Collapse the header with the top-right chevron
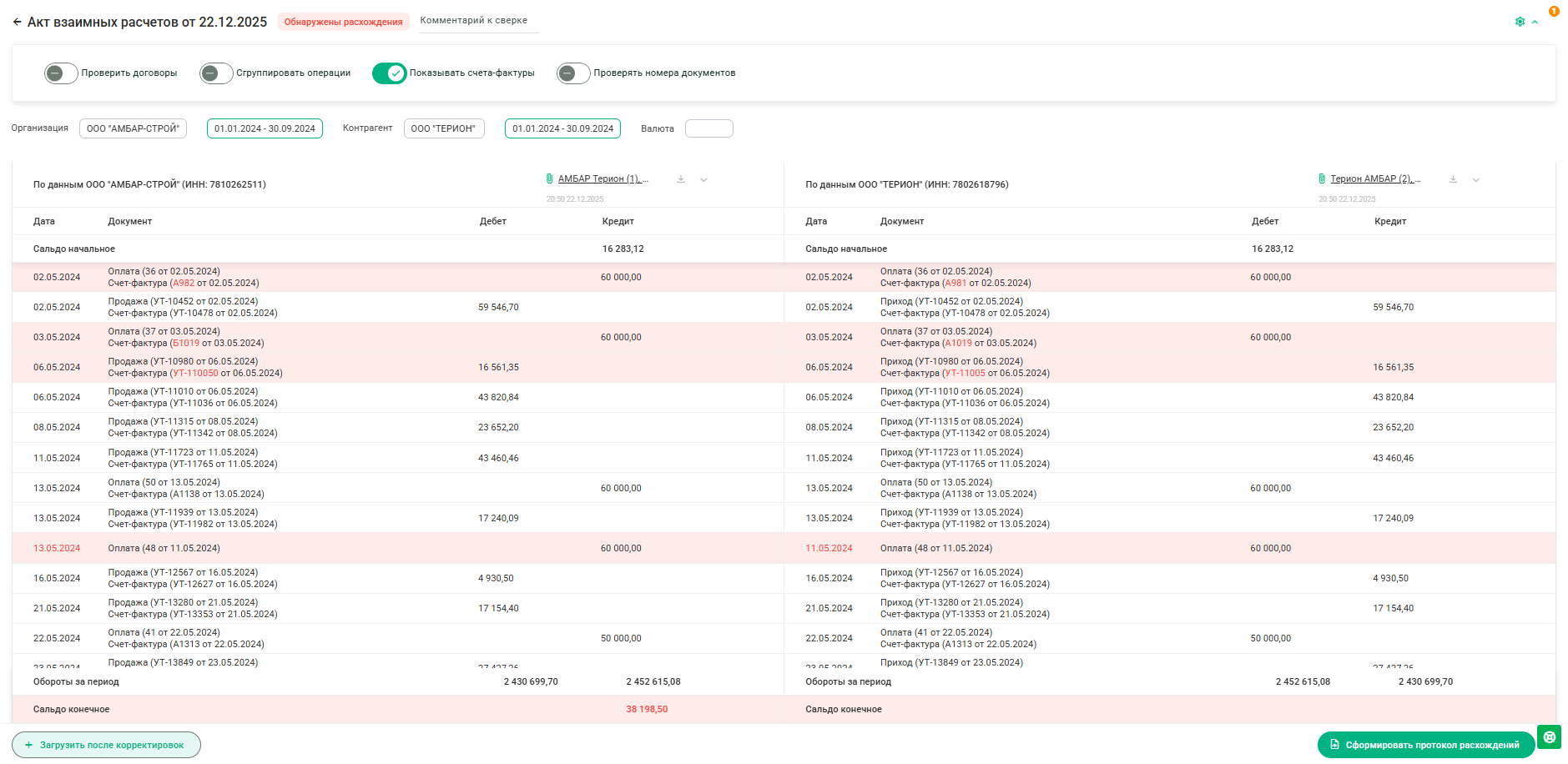This screenshot has height=764, width=1568. (1535, 23)
